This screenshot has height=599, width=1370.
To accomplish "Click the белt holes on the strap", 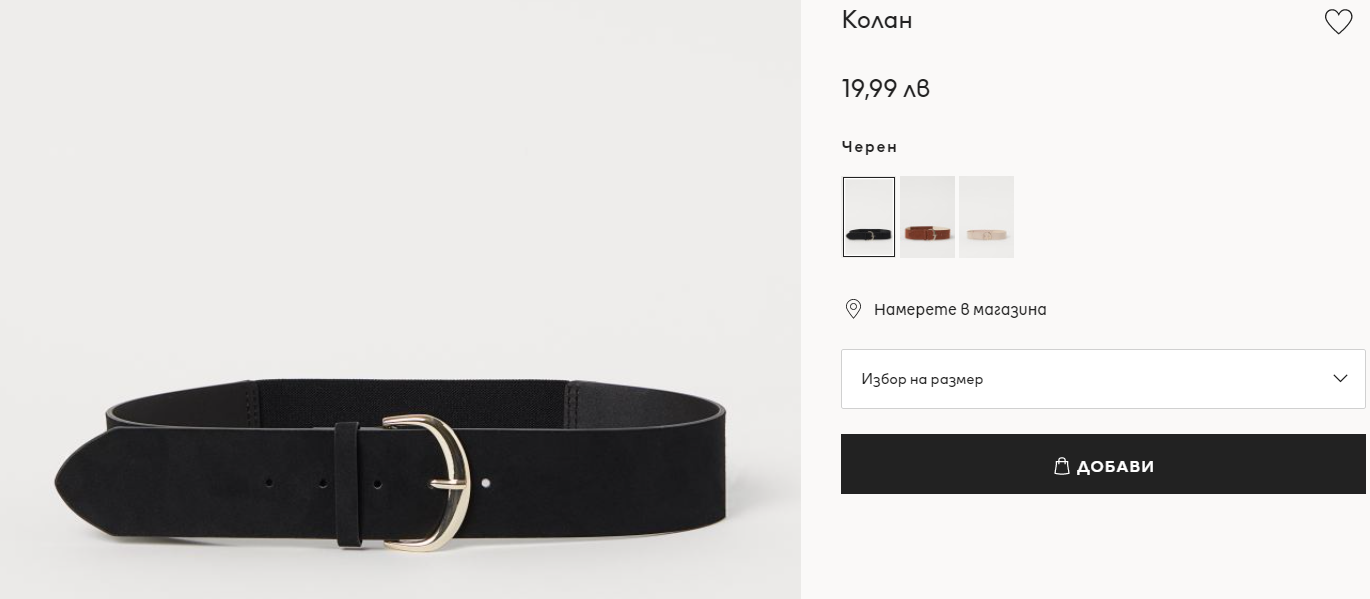I will (323, 483).
